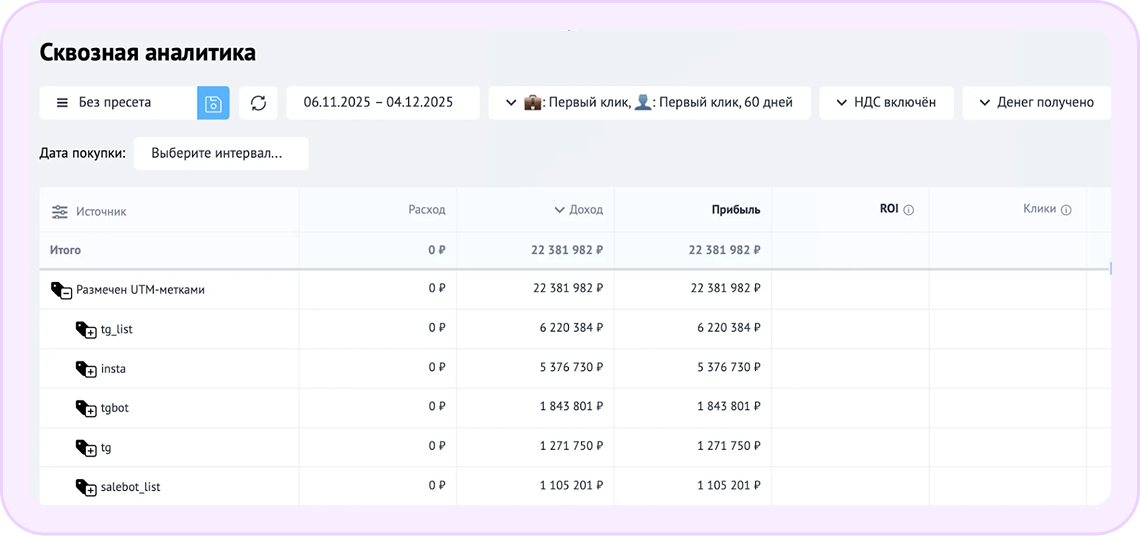Click the info icon next to Клики
Screen dimensions: 1140x536
tap(1066, 210)
